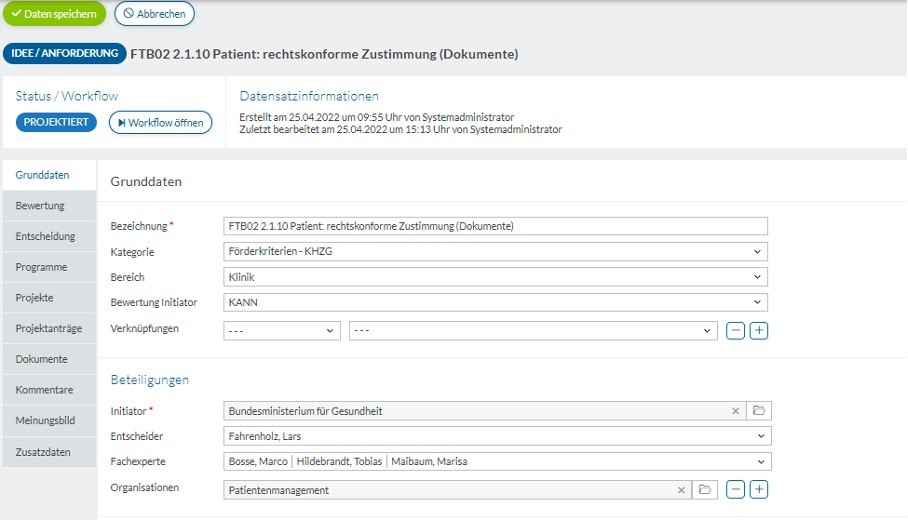
Task: Click the 'Erstellt am 25.04.2022' line
Action: tap(377, 117)
